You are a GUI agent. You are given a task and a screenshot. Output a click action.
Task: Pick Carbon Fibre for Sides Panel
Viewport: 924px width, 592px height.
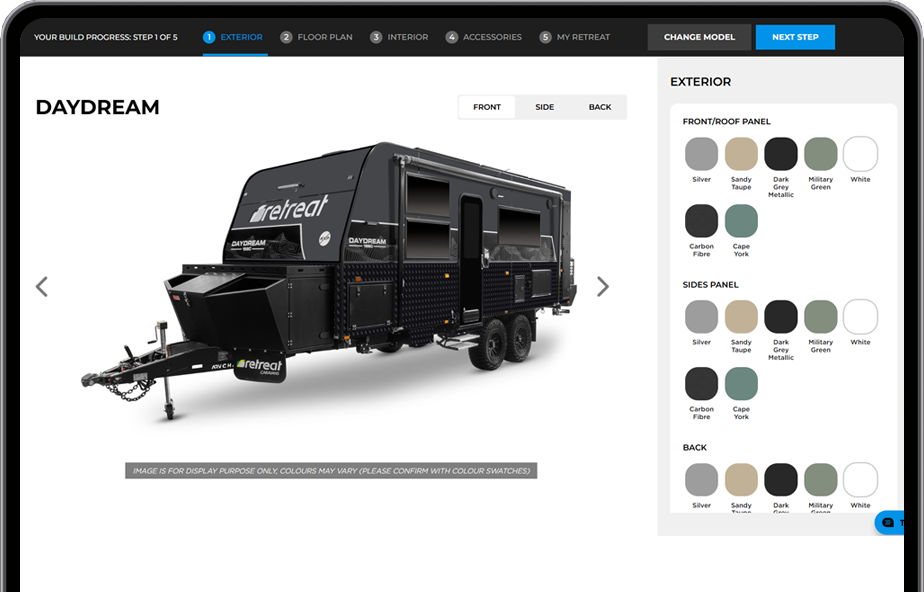[x=701, y=383]
